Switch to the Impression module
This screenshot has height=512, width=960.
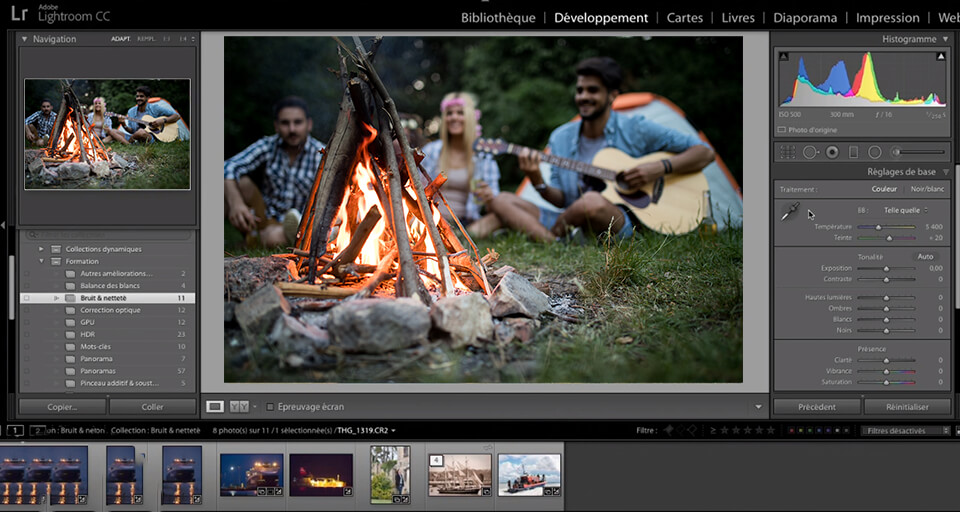click(x=887, y=18)
